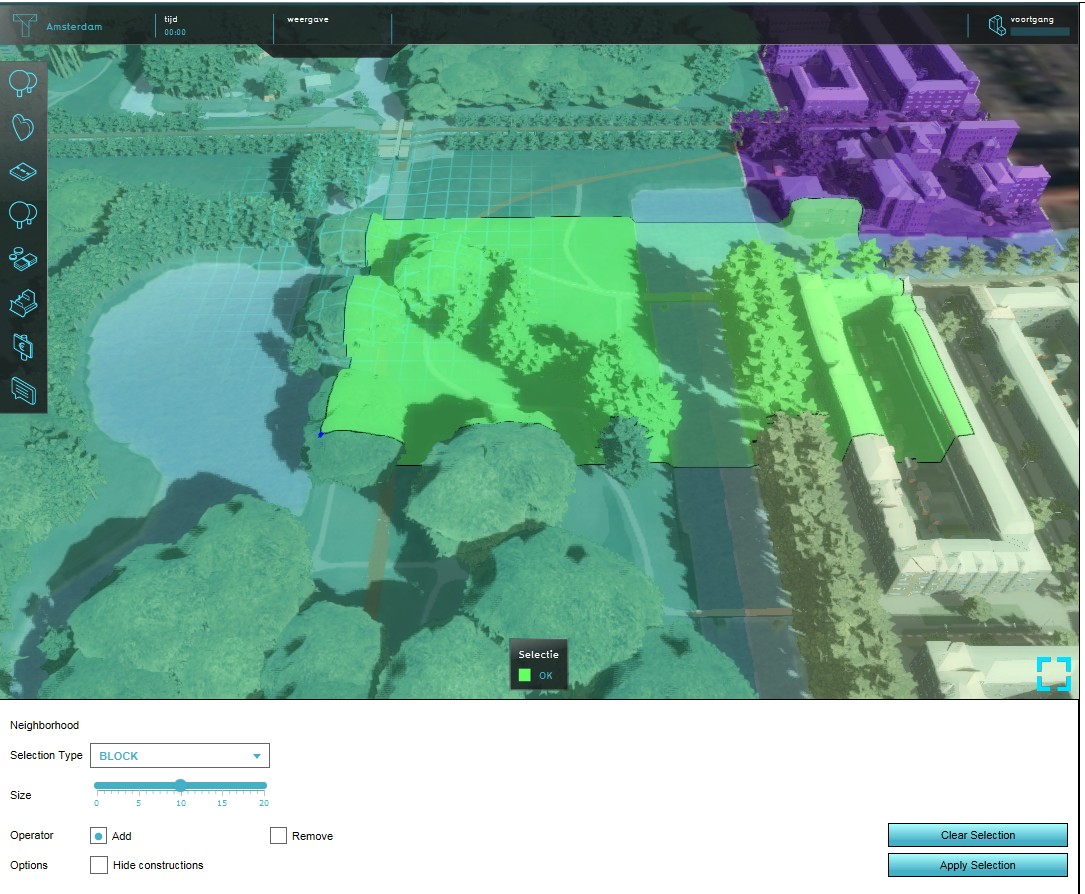Click the Size slider handle
Screen dimensions: 1085x894
(x=180, y=785)
